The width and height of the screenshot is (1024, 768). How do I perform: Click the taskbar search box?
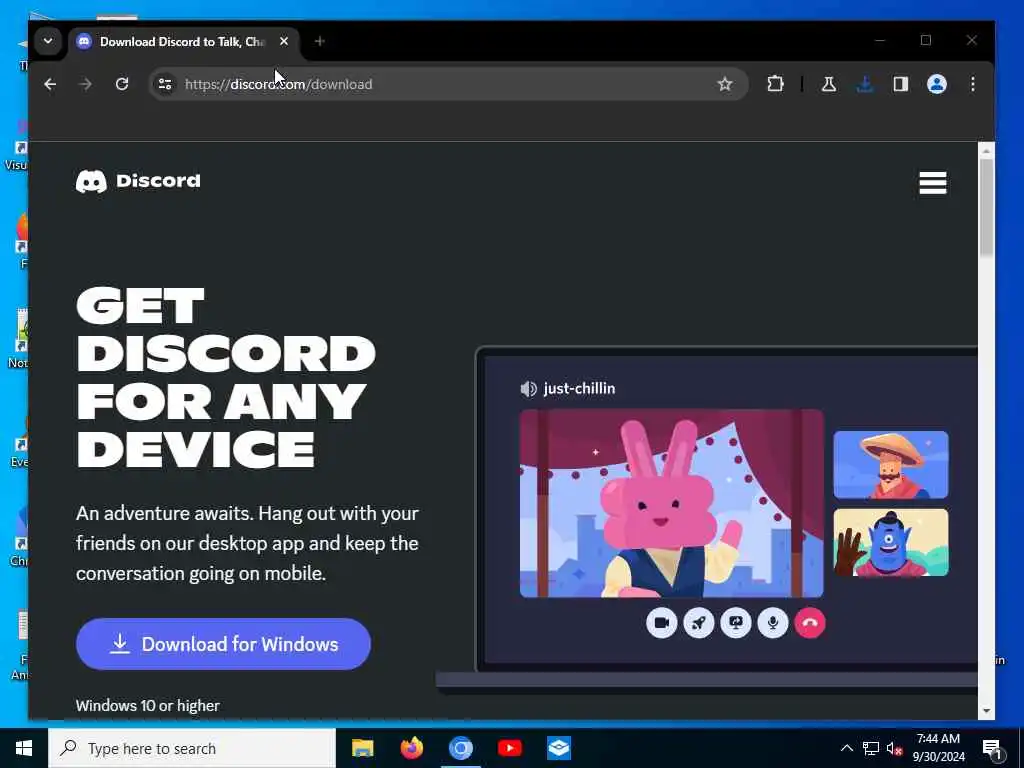click(192, 748)
